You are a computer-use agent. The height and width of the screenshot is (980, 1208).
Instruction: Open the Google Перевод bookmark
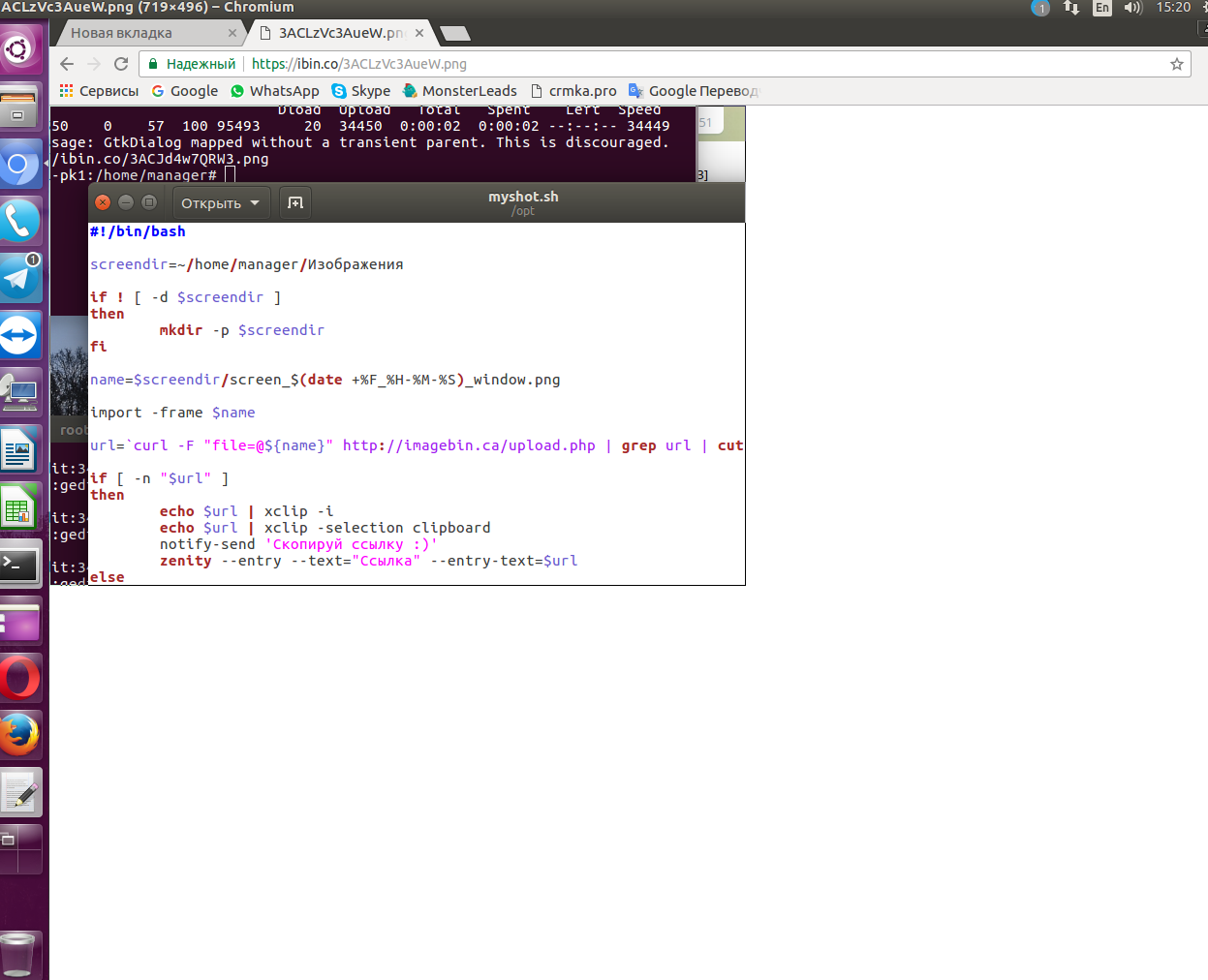(x=694, y=91)
